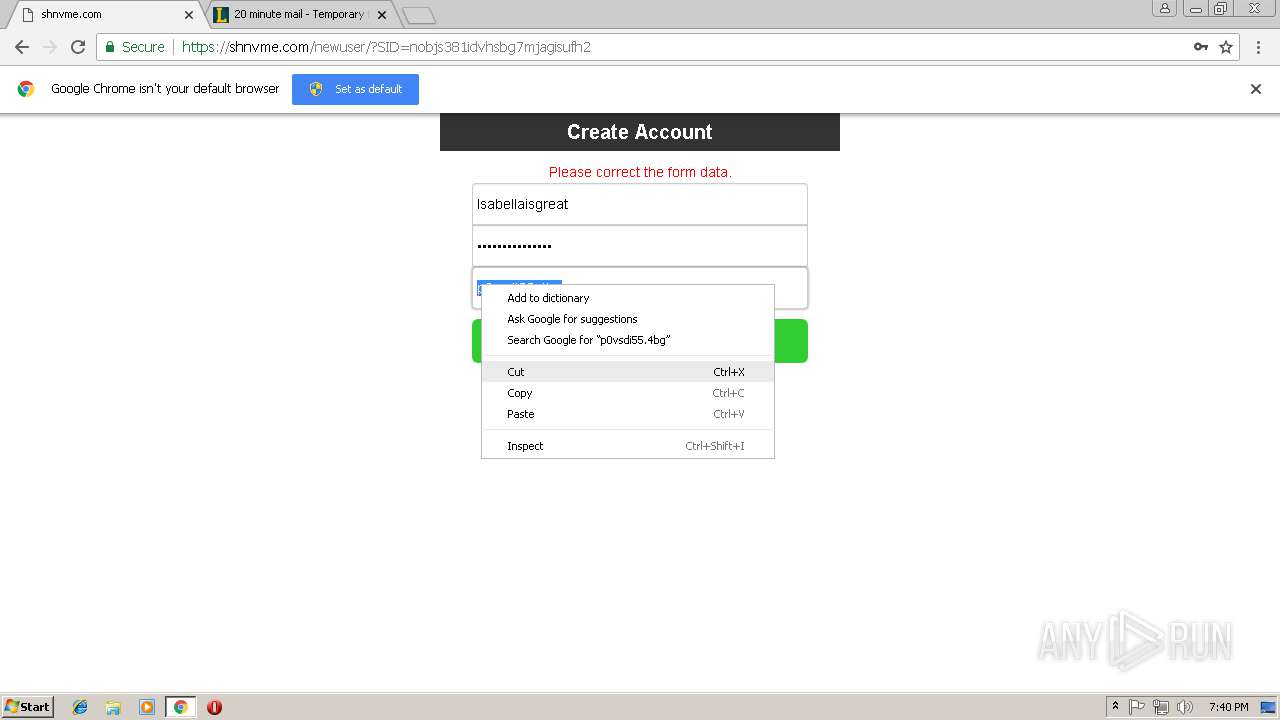This screenshot has width=1280, height=720.
Task: Click the password field
Action: pyautogui.click(x=639, y=246)
